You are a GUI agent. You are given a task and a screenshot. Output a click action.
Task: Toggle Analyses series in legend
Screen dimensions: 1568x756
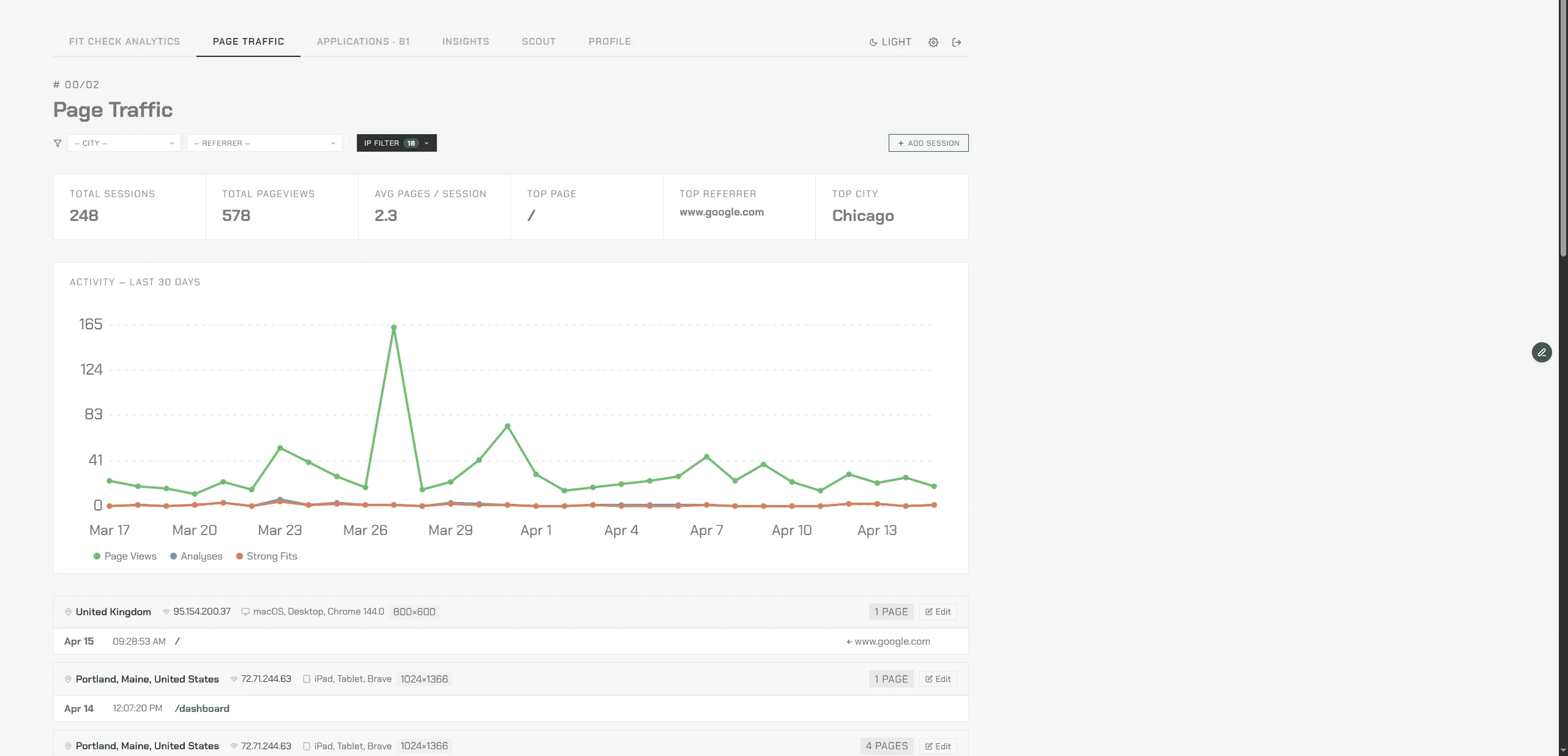(196, 556)
